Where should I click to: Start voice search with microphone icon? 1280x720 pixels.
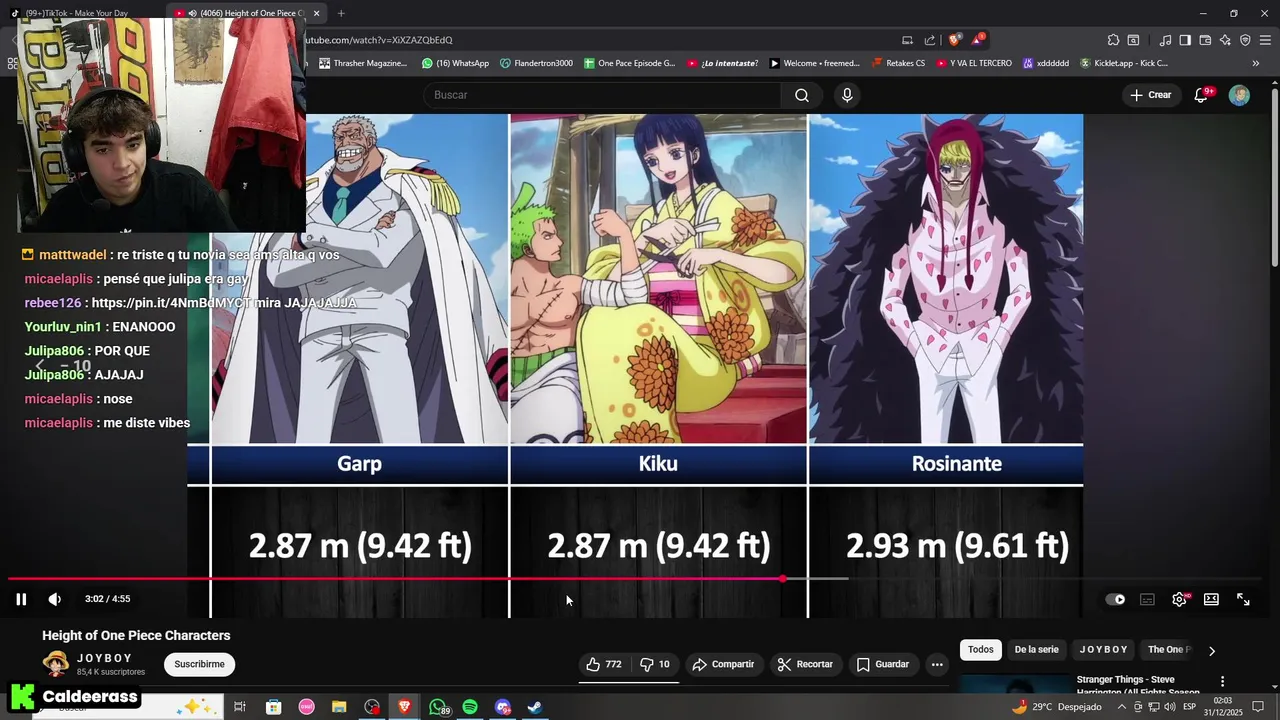pyautogui.click(x=847, y=95)
